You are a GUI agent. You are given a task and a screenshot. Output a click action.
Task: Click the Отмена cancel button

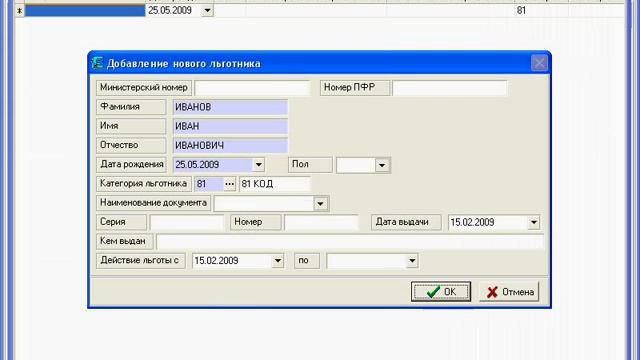509,292
